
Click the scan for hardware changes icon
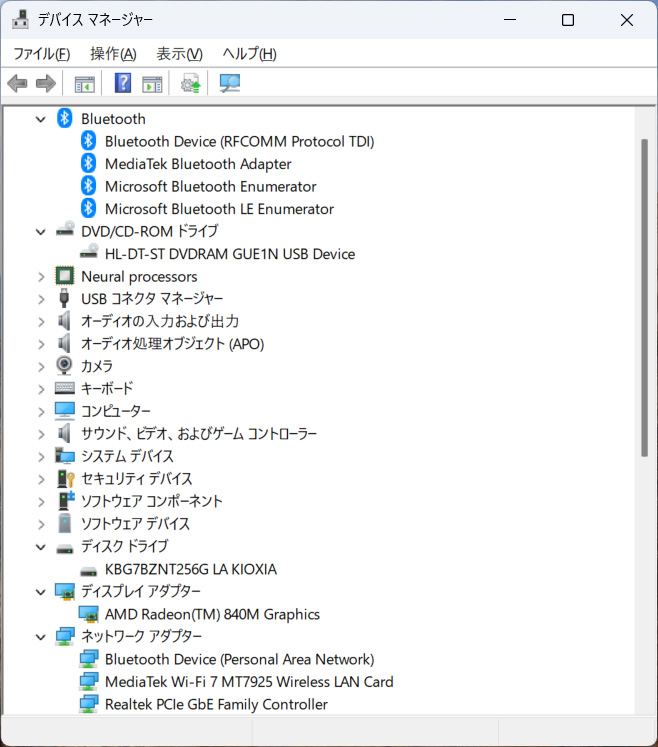tap(230, 83)
